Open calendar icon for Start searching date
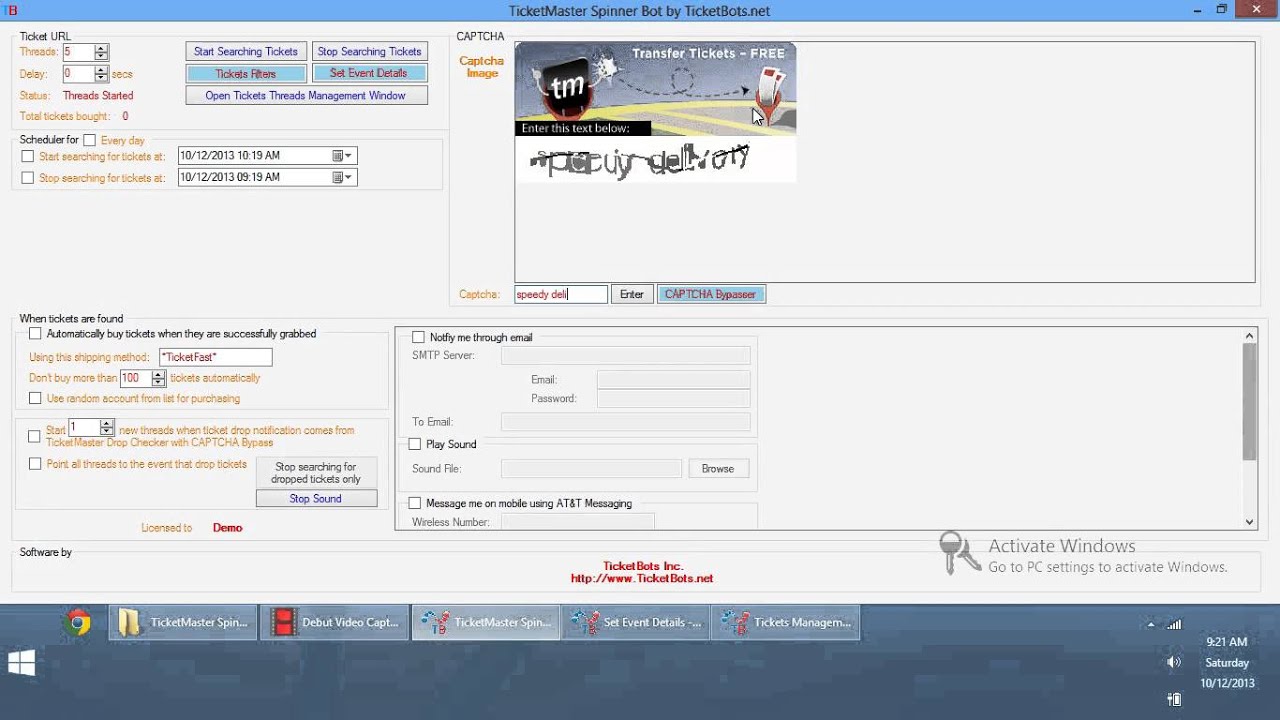This screenshot has height=720, width=1280. click(x=338, y=155)
